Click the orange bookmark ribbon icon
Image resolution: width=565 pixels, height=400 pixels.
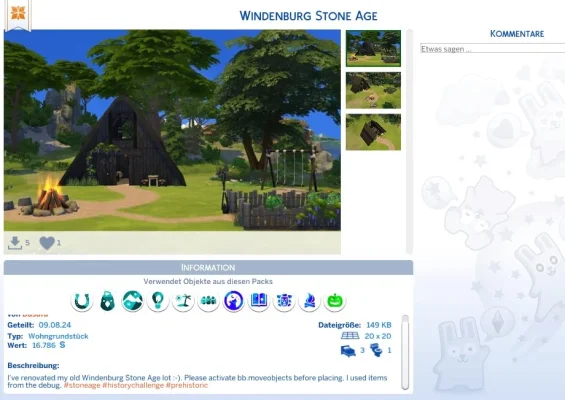point(18,15)
